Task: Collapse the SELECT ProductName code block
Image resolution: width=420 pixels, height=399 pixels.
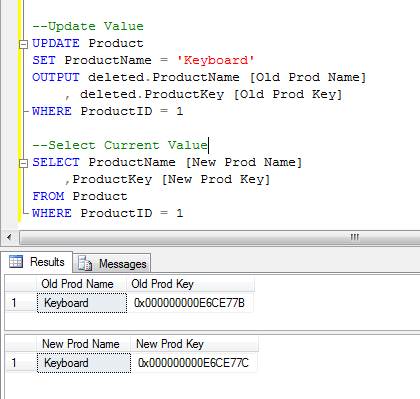Action: coord(23,163)
